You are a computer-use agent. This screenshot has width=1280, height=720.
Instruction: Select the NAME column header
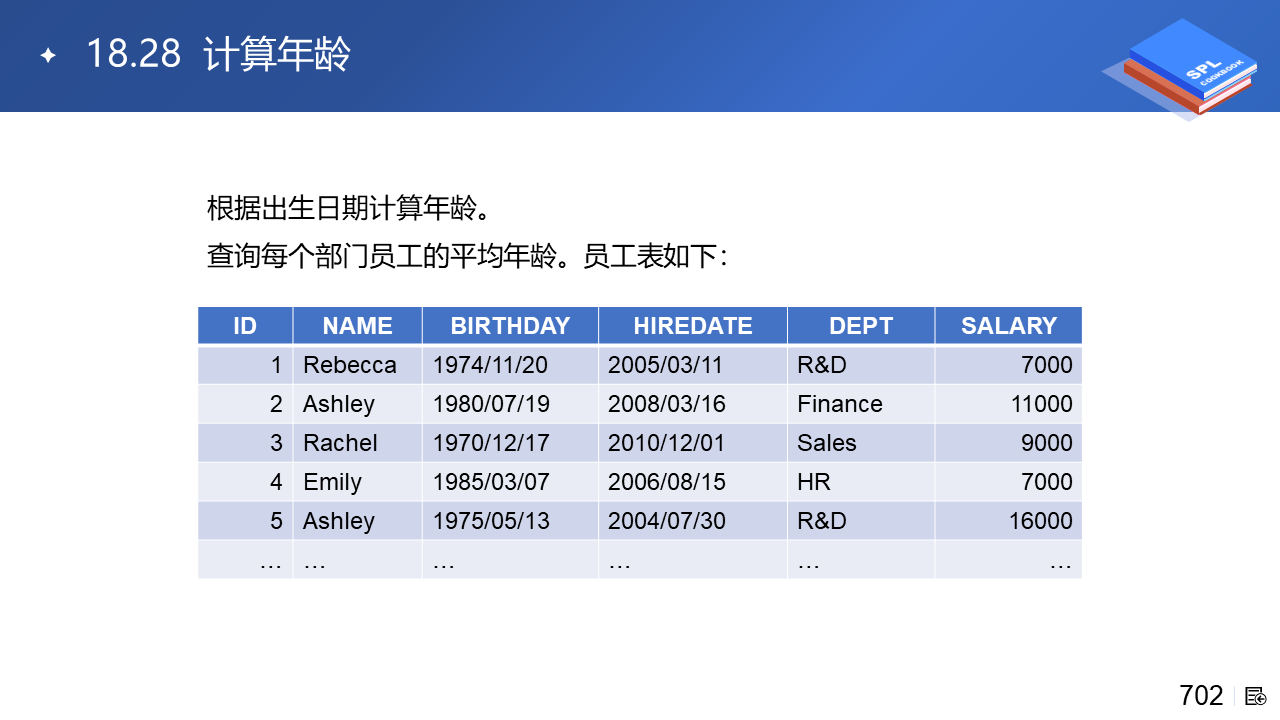click(357, 326)
